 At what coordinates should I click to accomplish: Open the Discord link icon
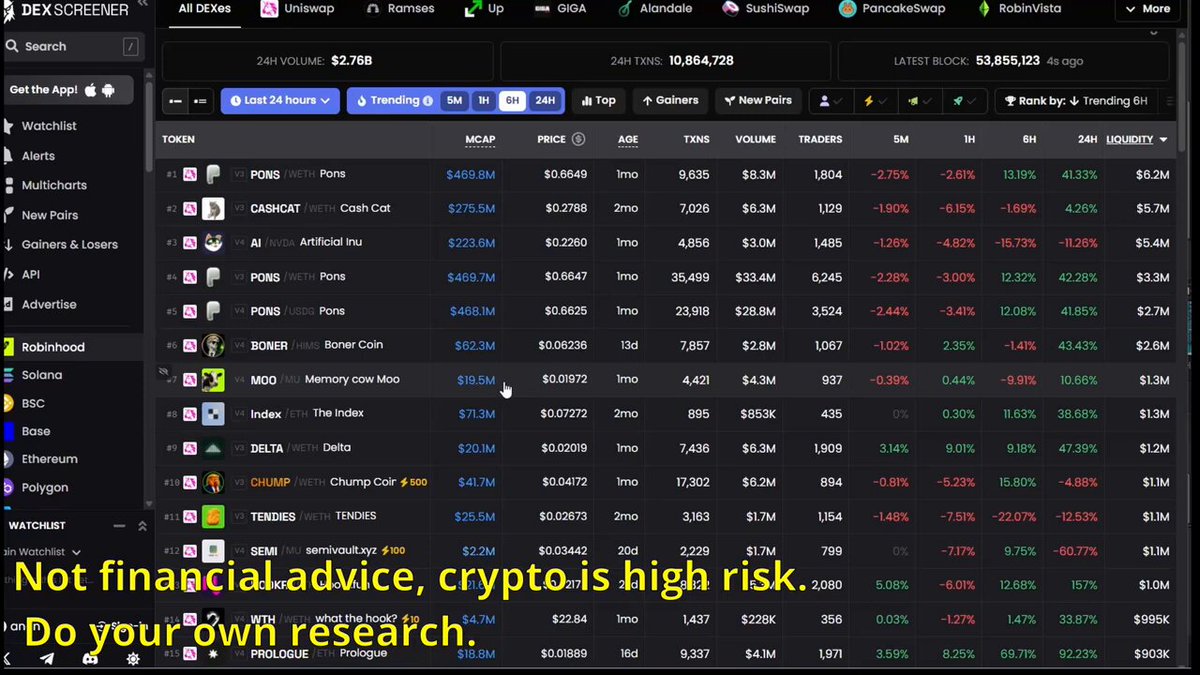[91, 659]
